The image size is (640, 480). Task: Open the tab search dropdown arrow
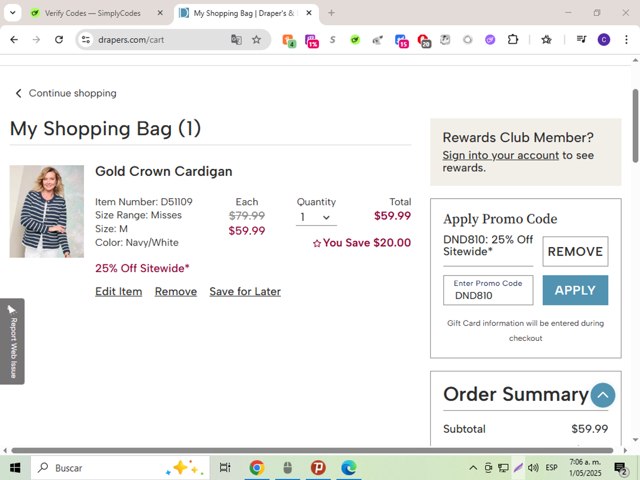[13, 13]
